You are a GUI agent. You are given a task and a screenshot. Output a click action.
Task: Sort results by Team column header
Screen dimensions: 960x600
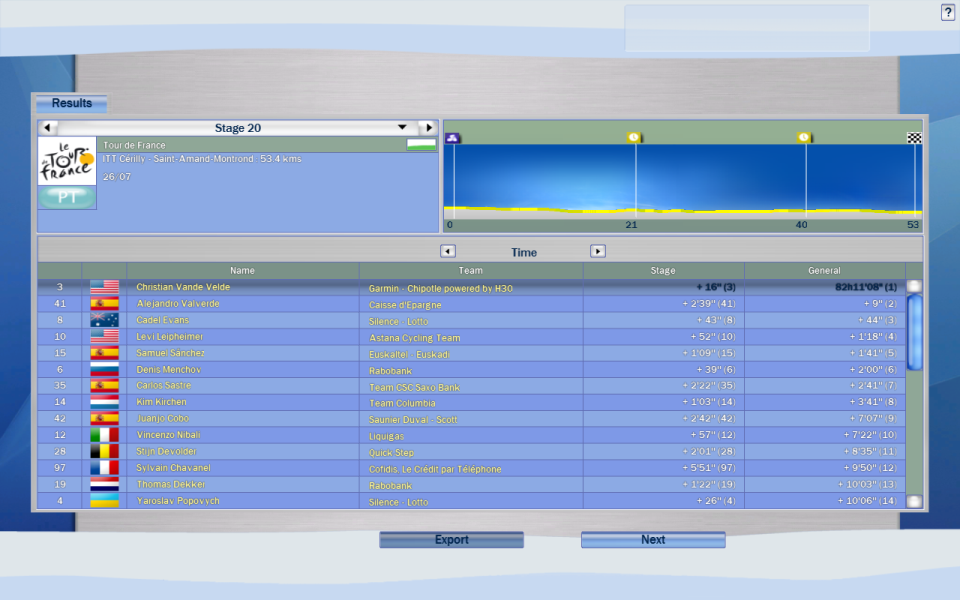pyautogui.click(x=471, y=270)
